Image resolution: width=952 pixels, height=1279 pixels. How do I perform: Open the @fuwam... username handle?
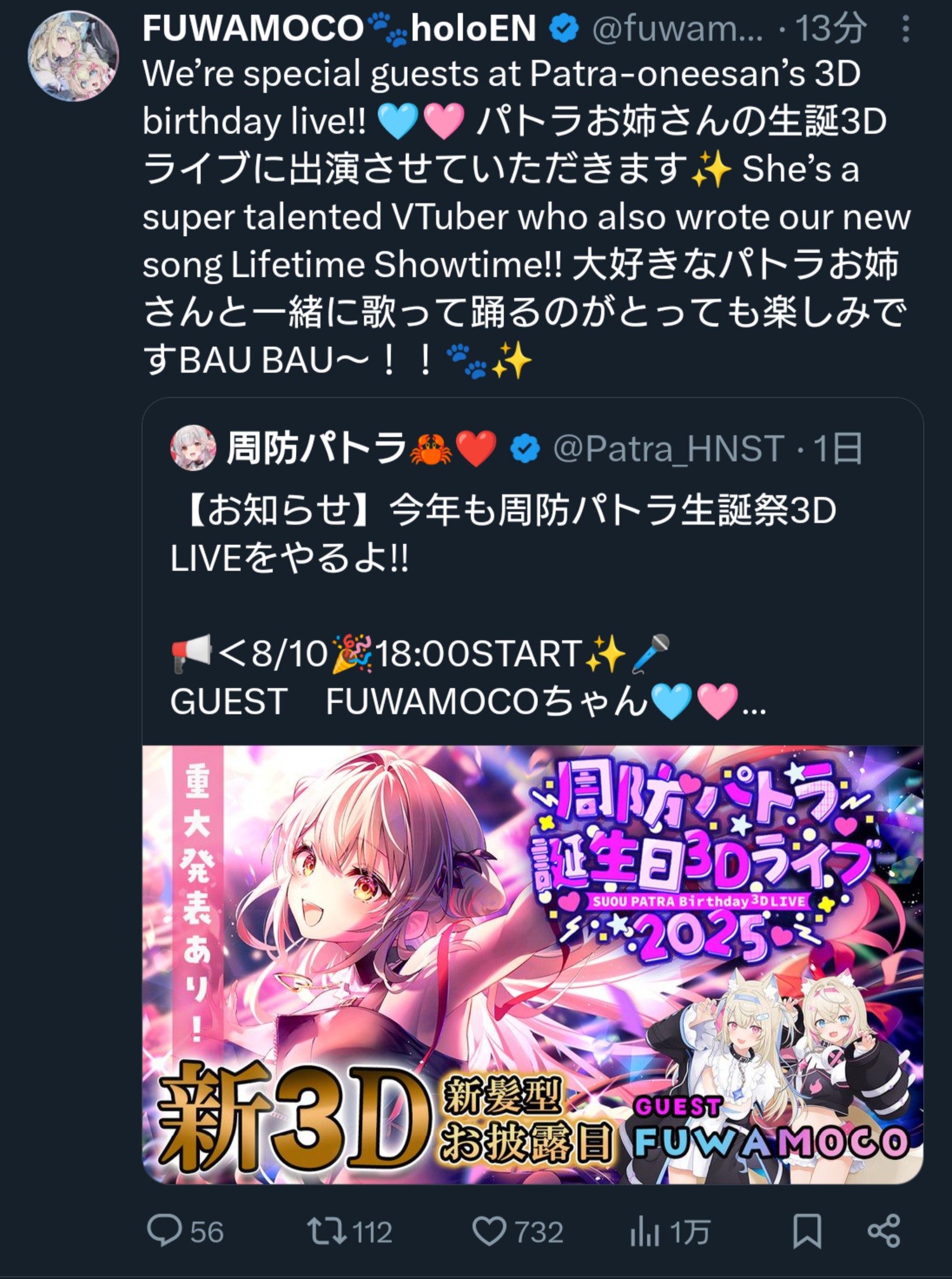(678, 29)
